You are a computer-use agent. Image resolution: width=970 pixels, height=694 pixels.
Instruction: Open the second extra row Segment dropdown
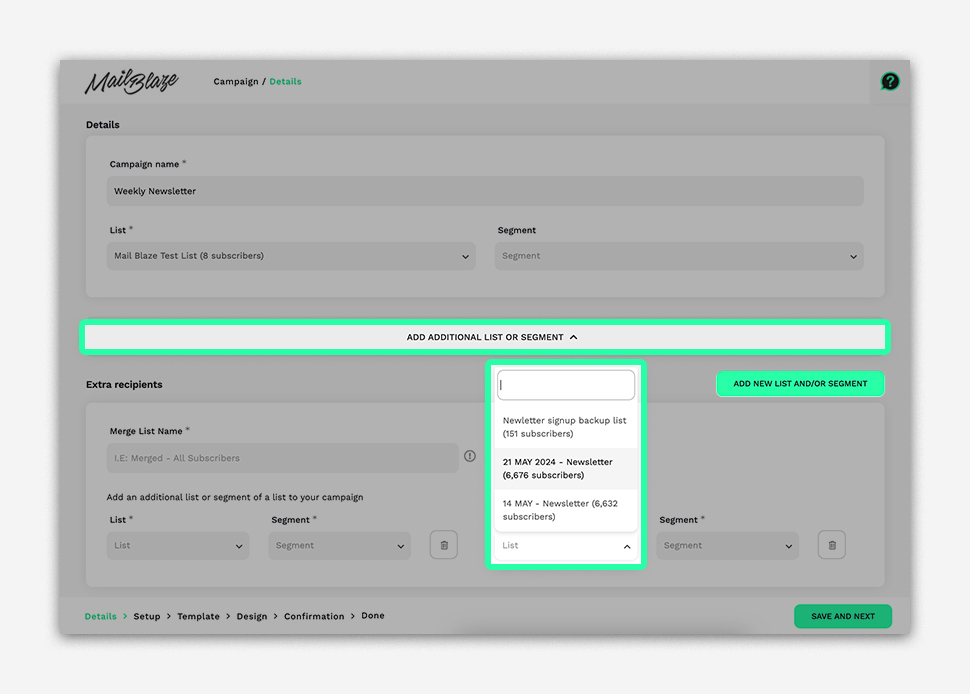[x=728, y=546]
